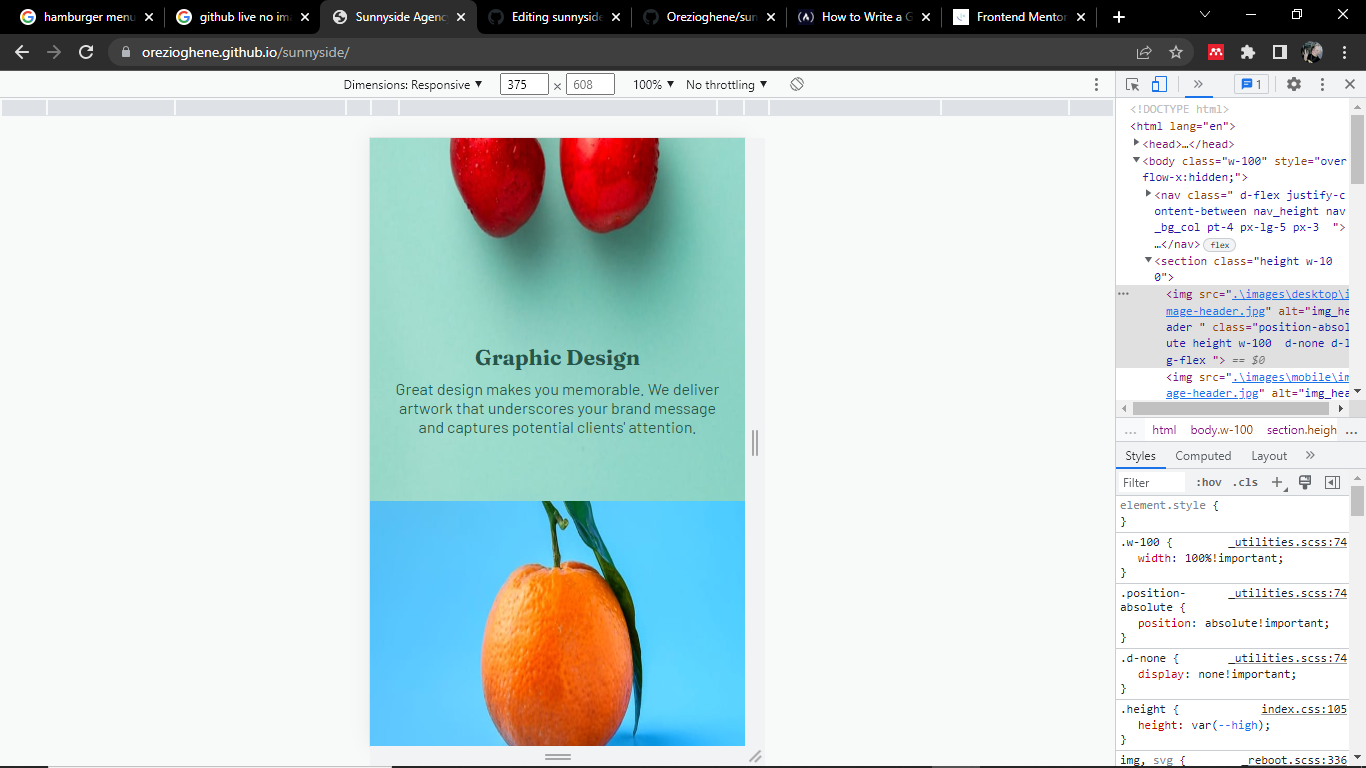Image resolution: width=1366 pixels, height=768 pixels.
Task: Click the Chrome profile avatar
Action: 1312,51
